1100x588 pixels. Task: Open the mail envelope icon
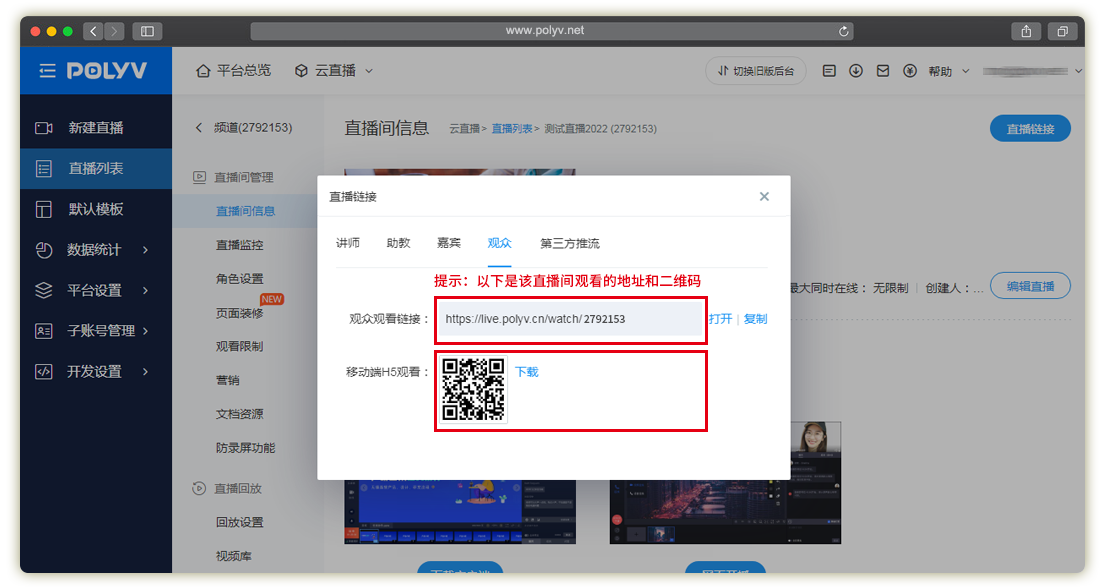(x=882, y=71)
